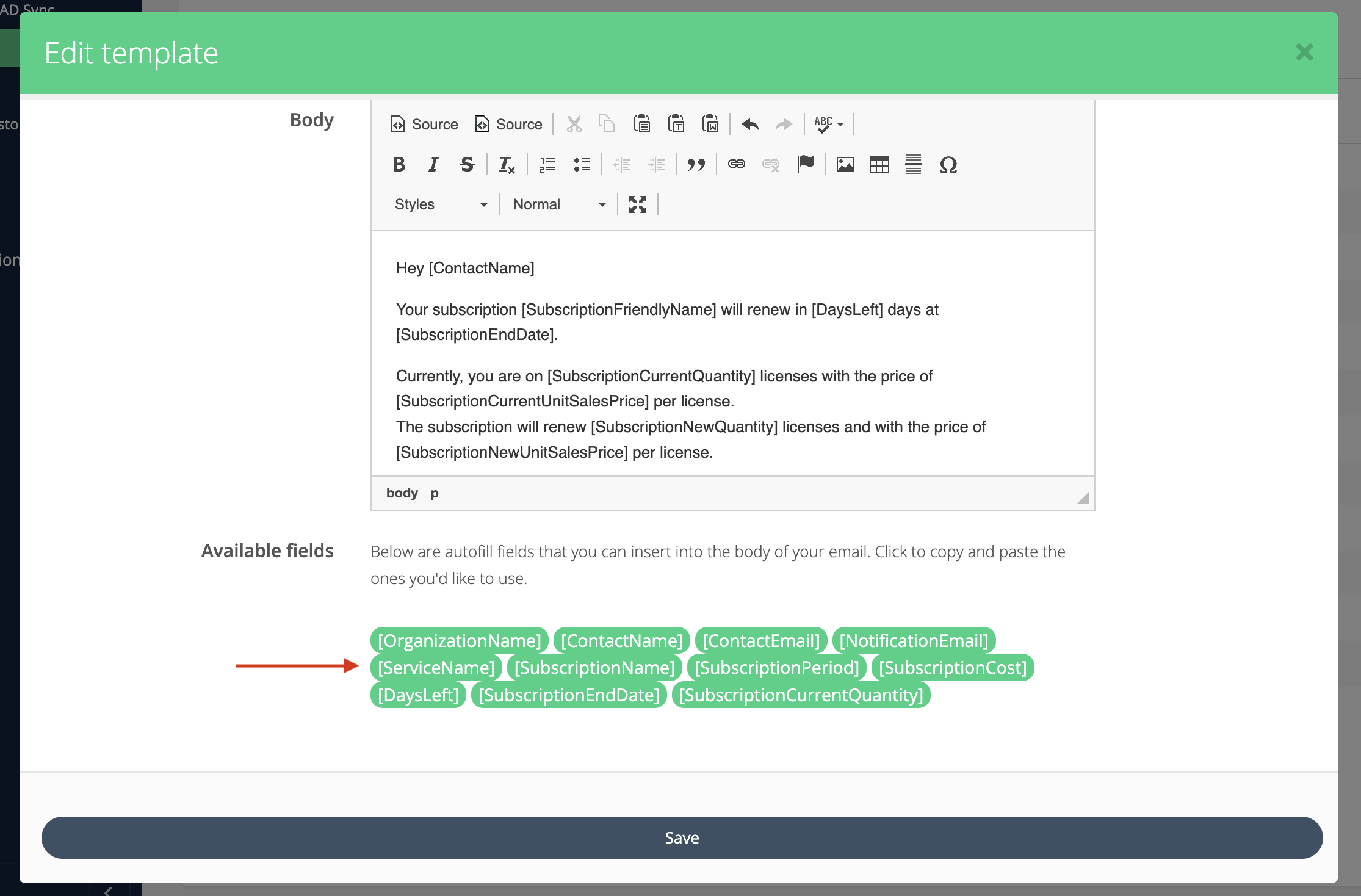The height and width of the screenshot is (896, 1361).
Task: Insert special character with Omega icon
Action: (x=948, y=164)
